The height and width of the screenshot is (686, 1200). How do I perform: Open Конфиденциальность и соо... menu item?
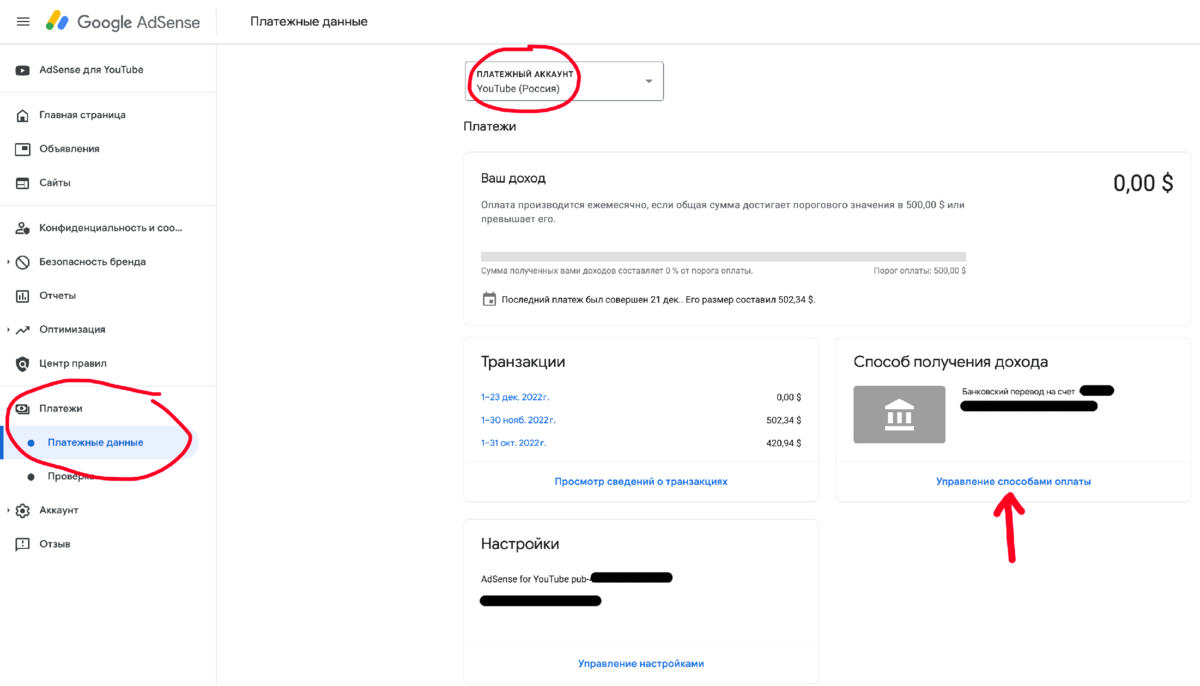(x=108, y=228)
